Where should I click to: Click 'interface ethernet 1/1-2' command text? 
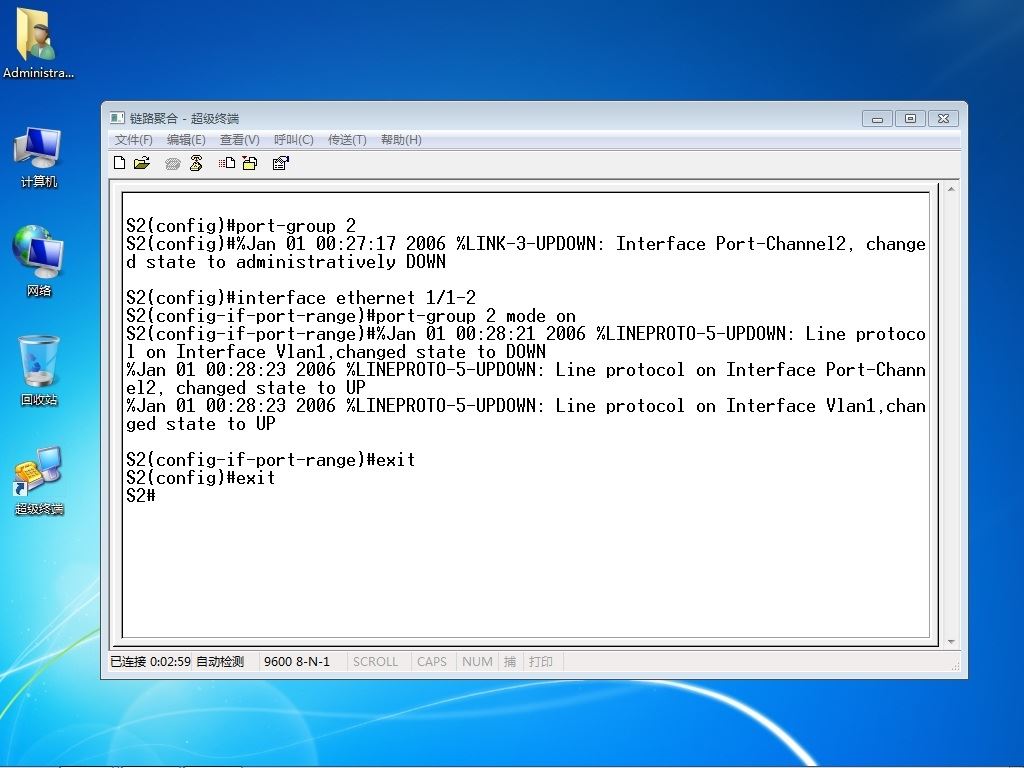point(356,298)
